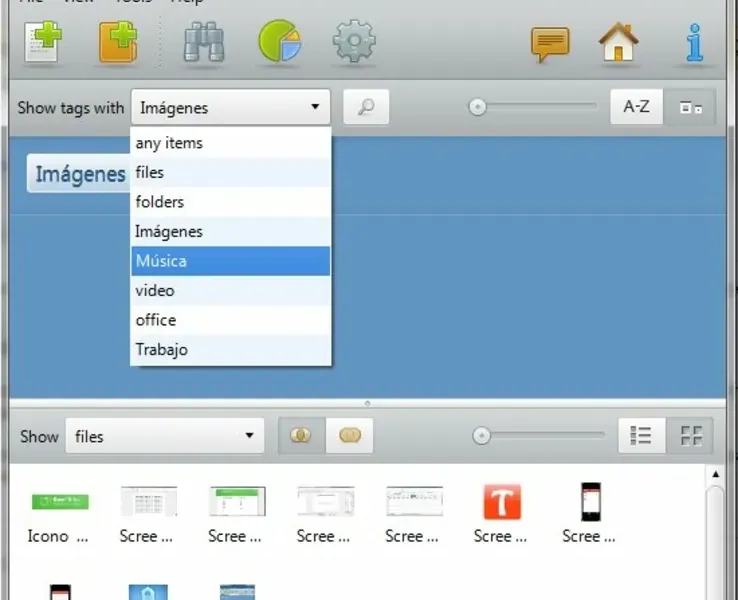
Task: Open the Show files combo box
Action: pos(165,436)
